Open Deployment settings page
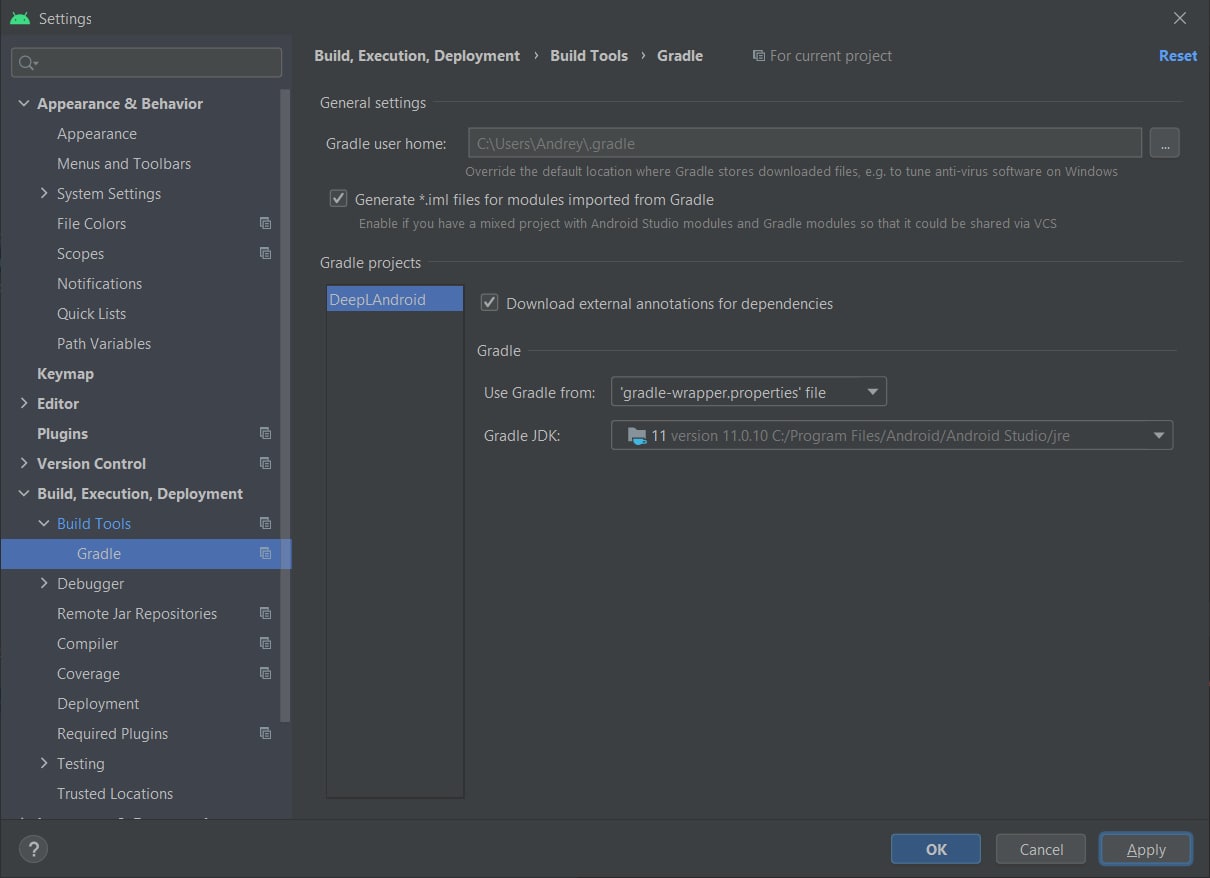1210x878 pixels. 98,703
